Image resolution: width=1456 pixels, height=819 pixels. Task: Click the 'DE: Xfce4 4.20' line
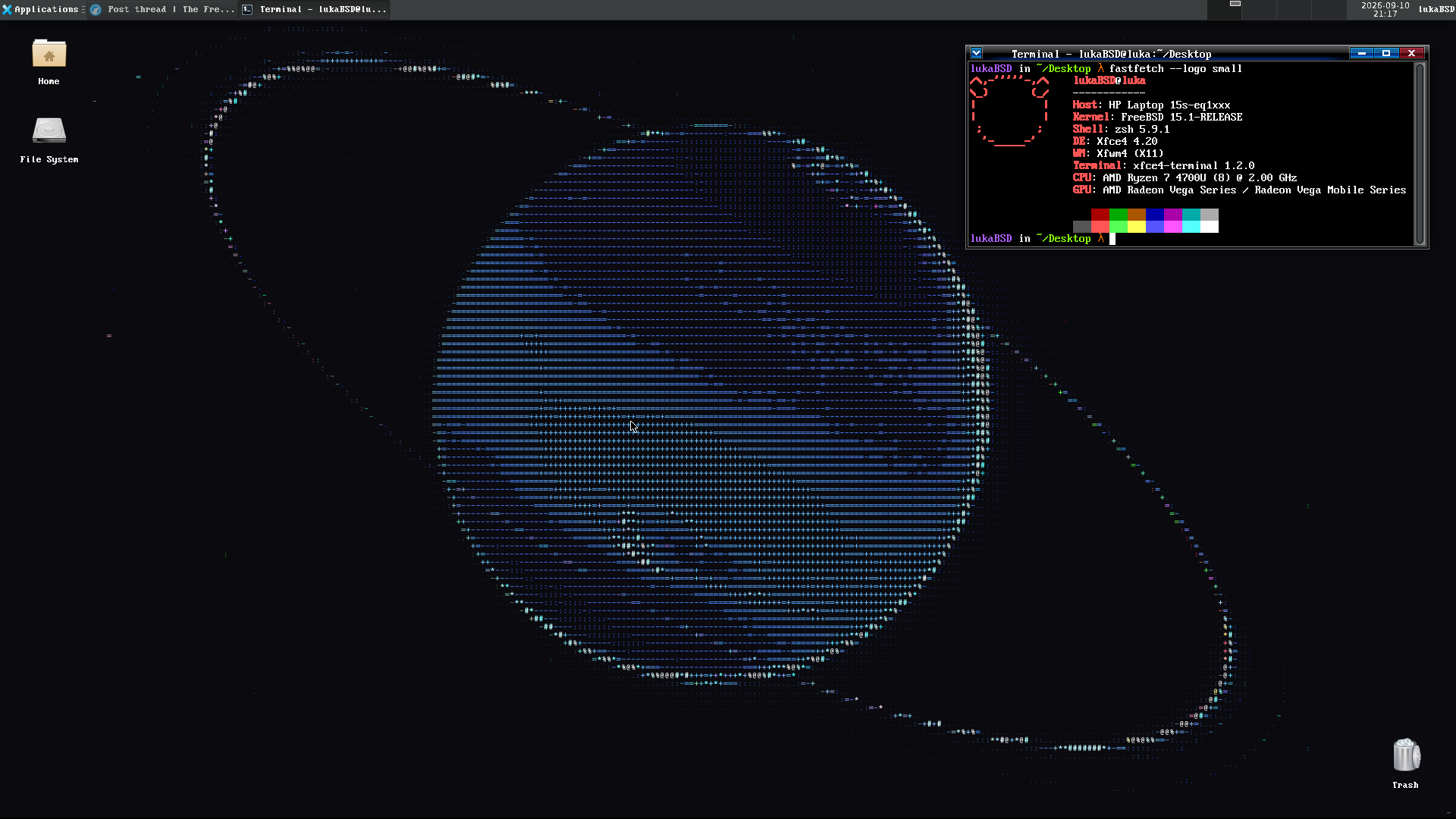click(x=1115, y=141)
